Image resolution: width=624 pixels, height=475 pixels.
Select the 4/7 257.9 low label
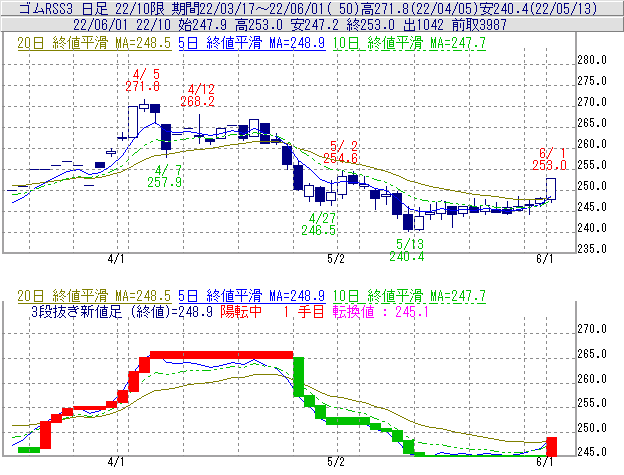(164, 176)
